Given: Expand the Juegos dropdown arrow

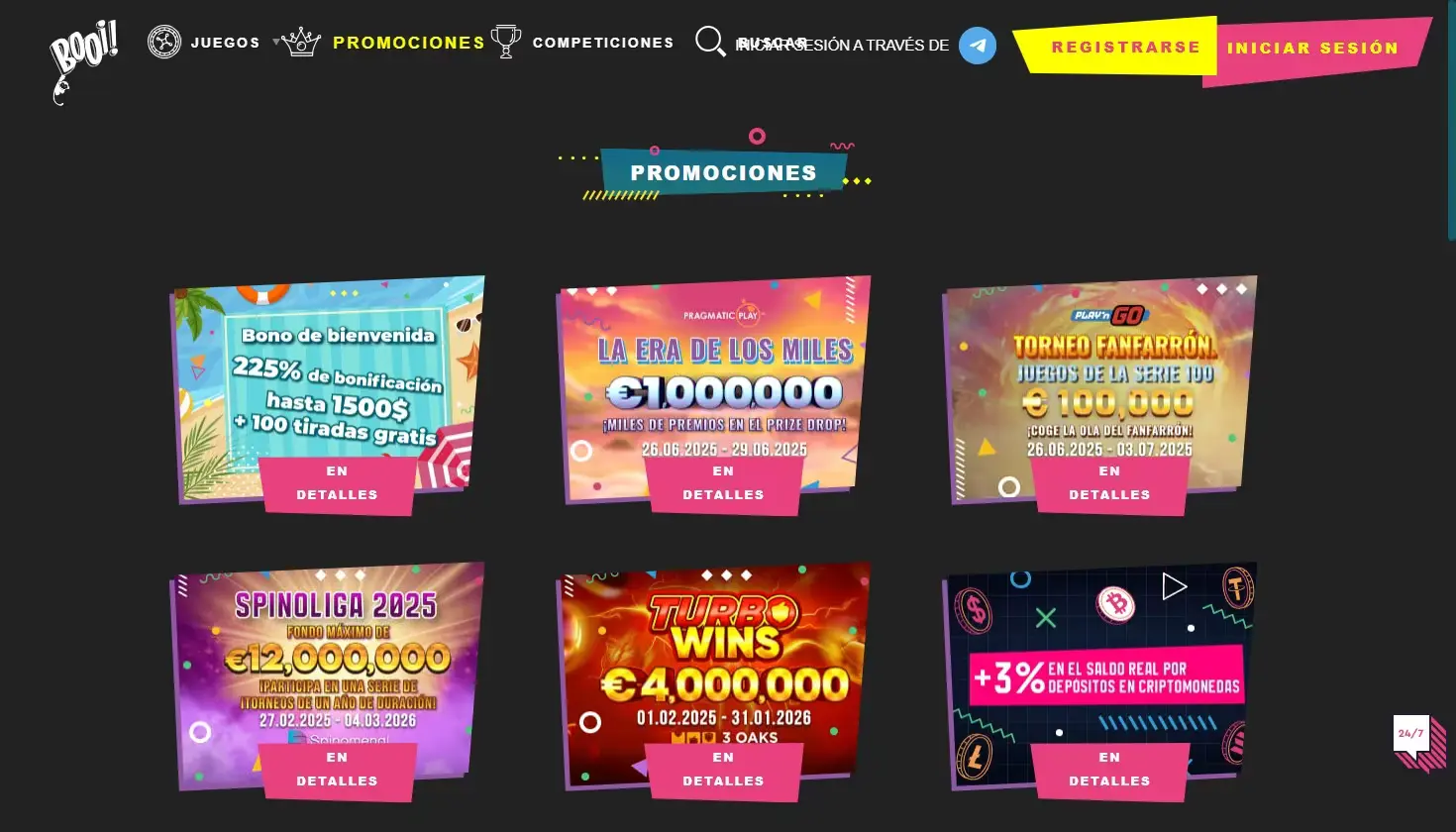Looking at the screenshot, I should click(x=276, y=43).
